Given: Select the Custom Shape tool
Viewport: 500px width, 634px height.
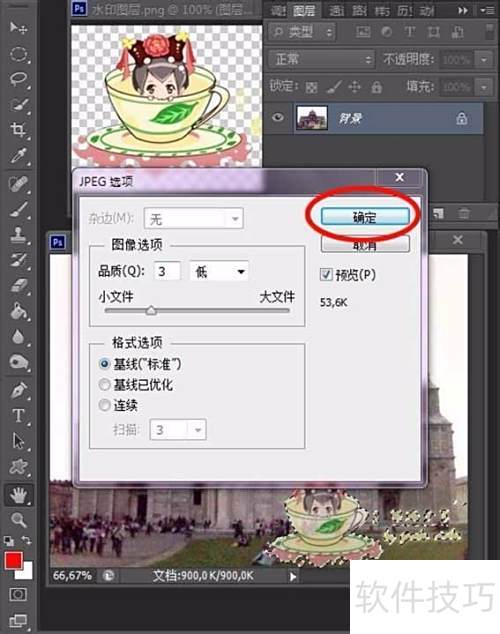Looking at the screenshot, I should [x=18, y=467].
